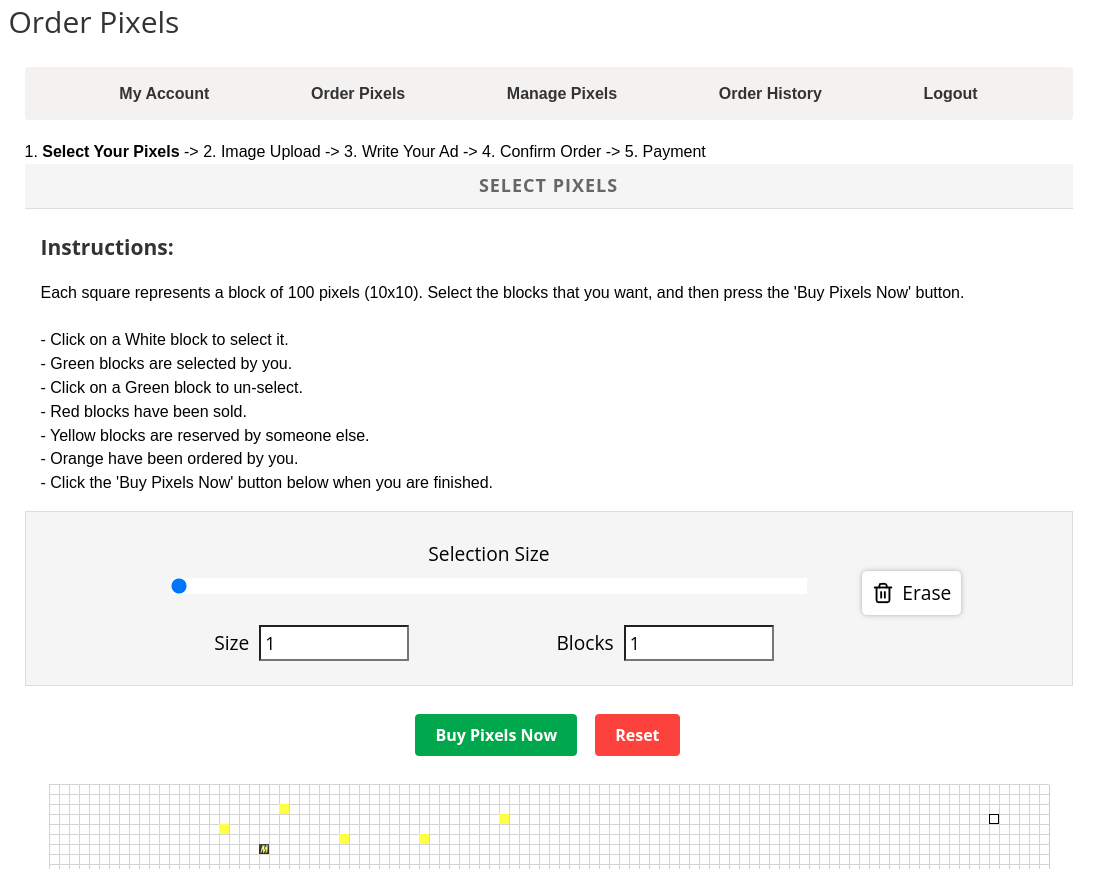Select the block showing the "M" logo ad
The image size is (1097, 869).
coord(264,849)
